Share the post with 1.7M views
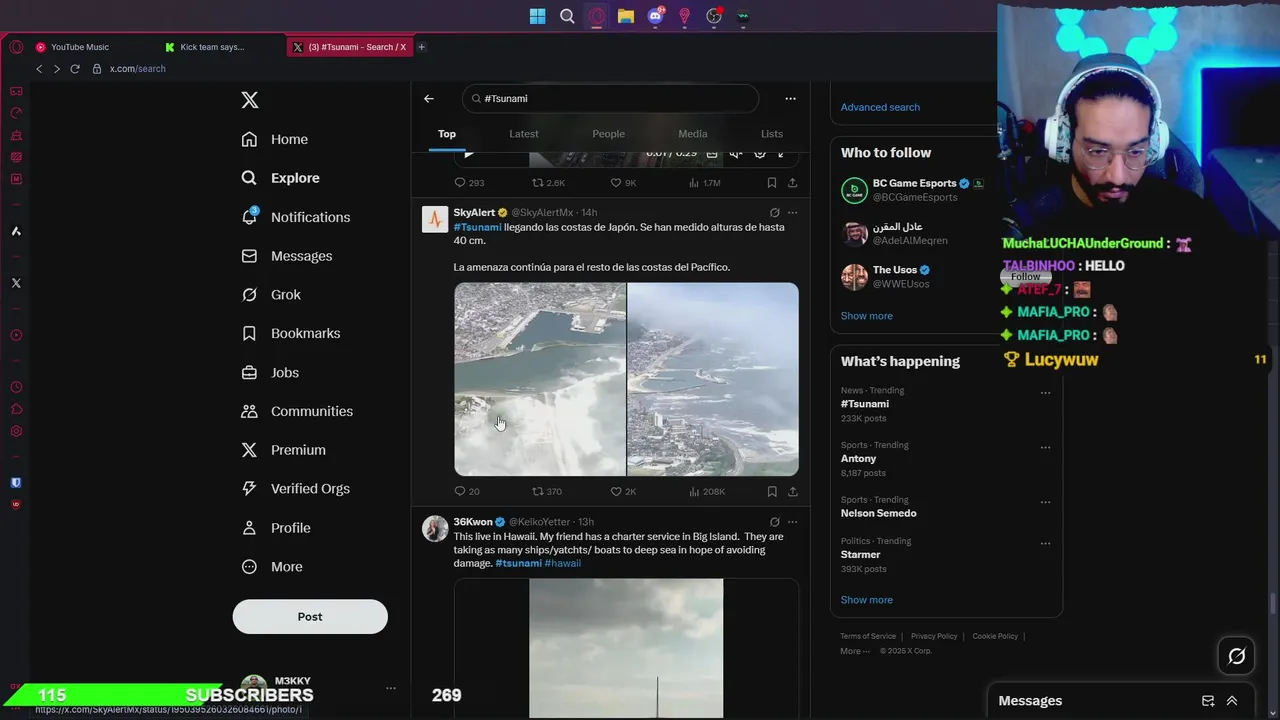1280x720 pixels. point(792,183)
